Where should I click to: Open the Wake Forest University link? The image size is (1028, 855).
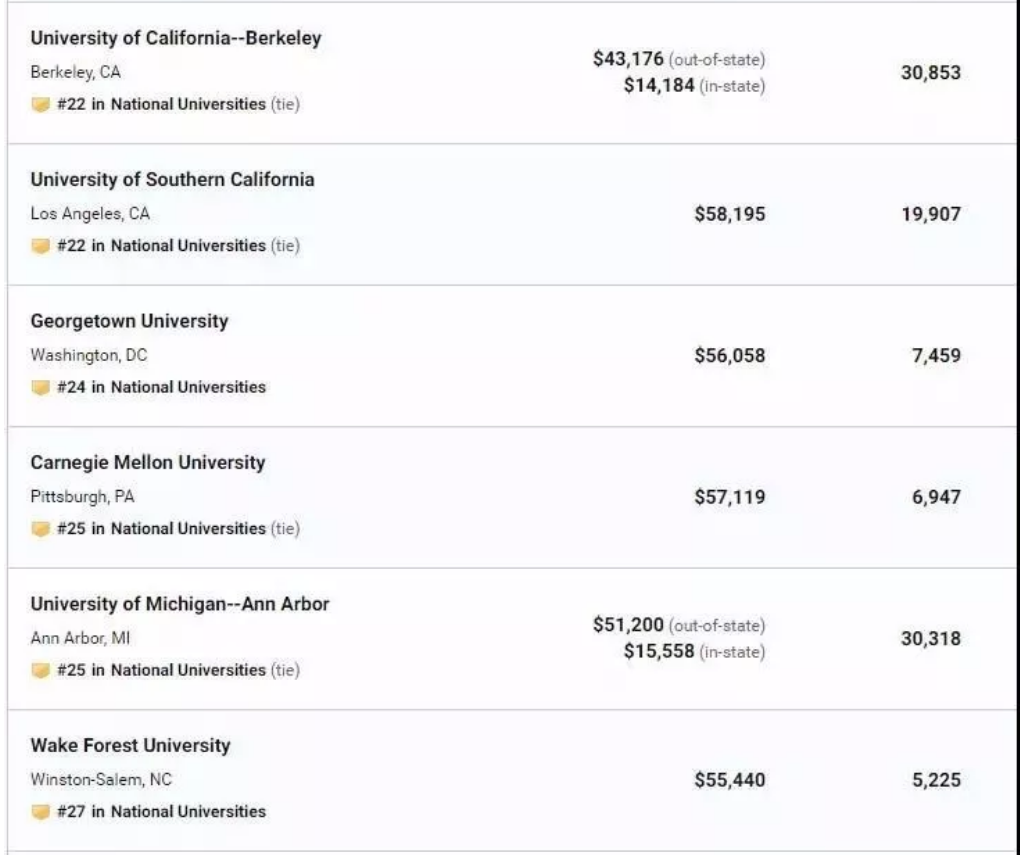coord(130,746)
